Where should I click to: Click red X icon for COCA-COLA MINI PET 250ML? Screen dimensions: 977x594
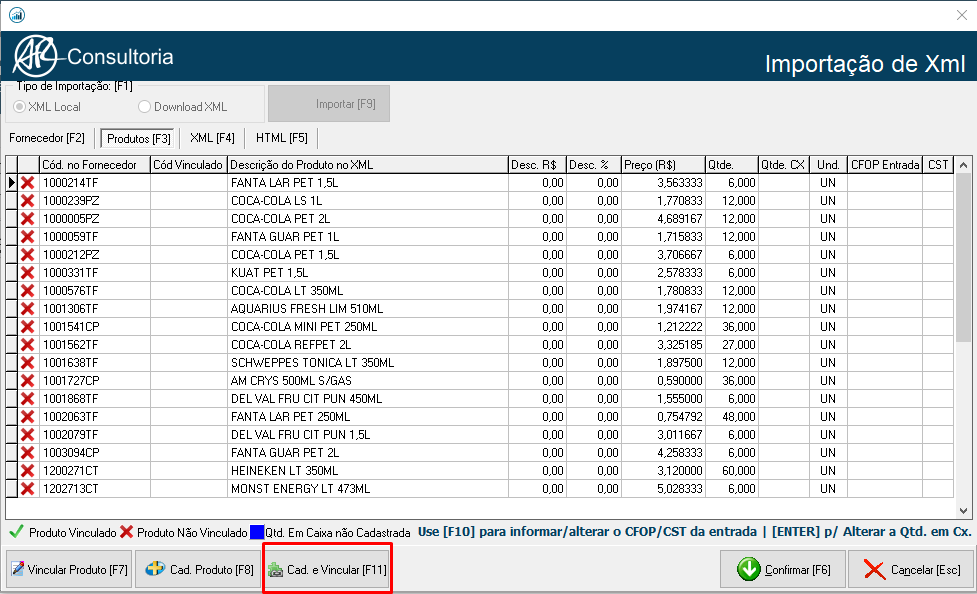[x=27, y=327]
